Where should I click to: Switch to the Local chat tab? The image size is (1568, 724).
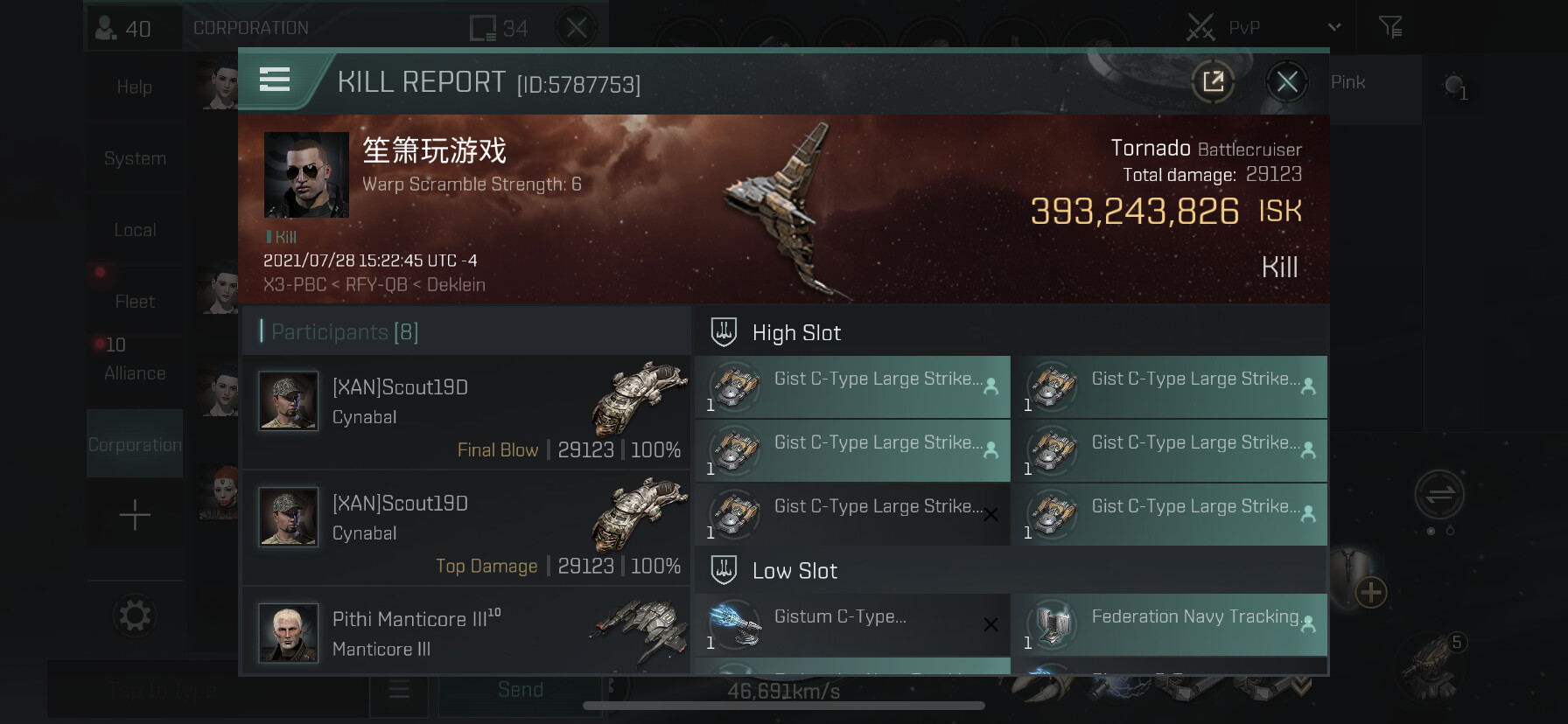point(135,230)
